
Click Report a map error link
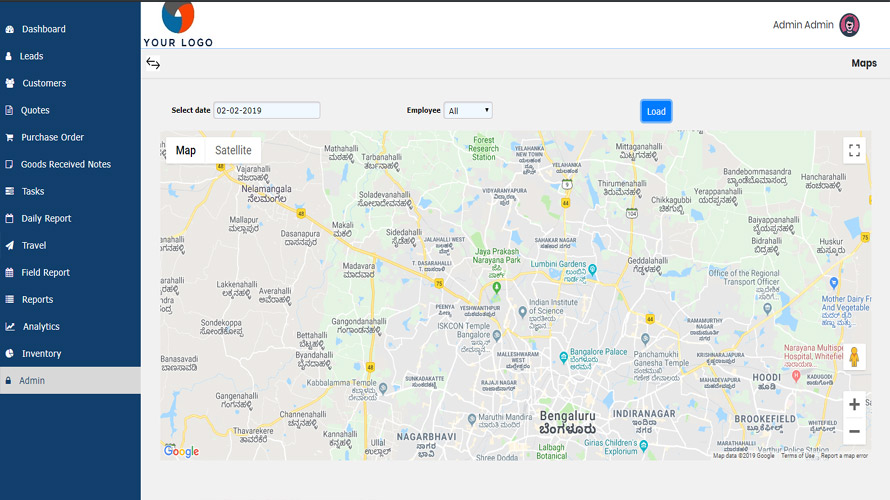[x=844, y=456]
